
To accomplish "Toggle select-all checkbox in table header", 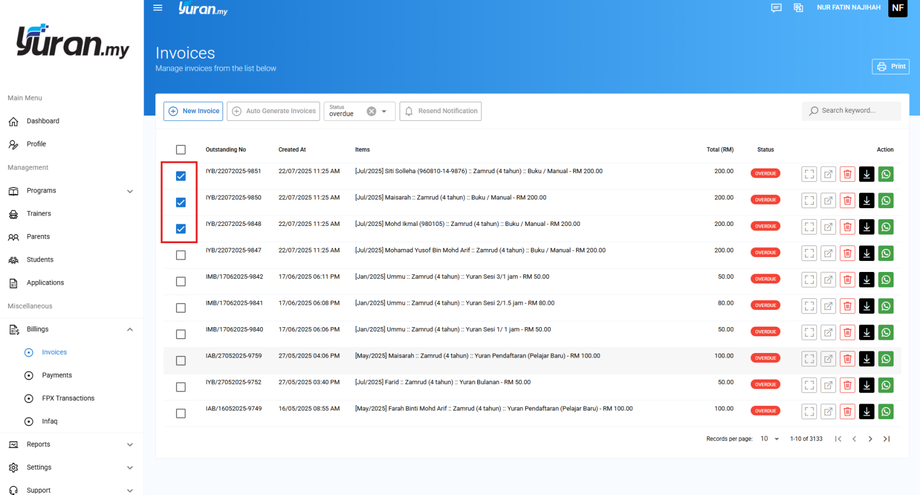I will pos(181,150).
